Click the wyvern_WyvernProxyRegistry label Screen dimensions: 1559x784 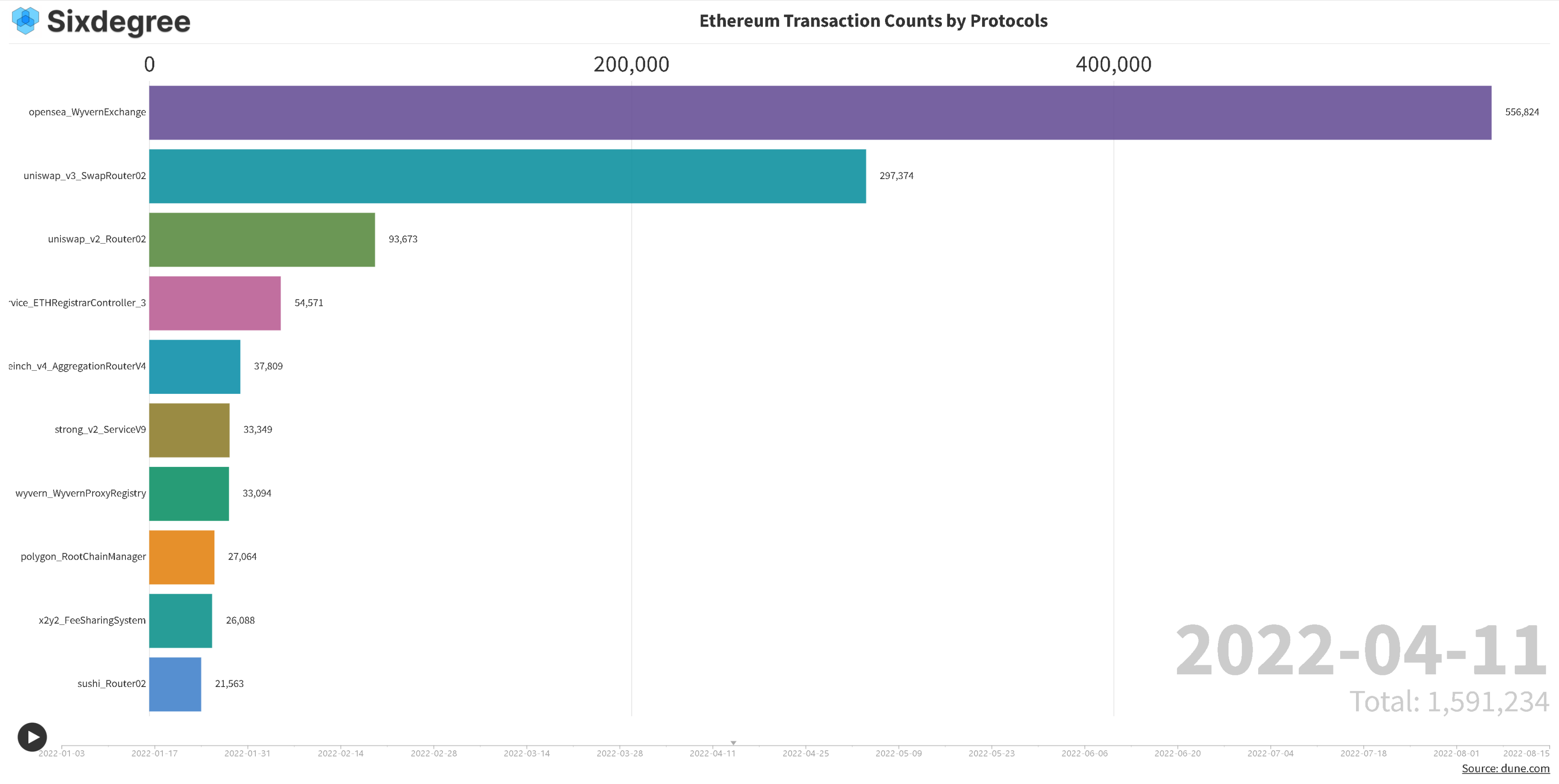click(80, 493)
